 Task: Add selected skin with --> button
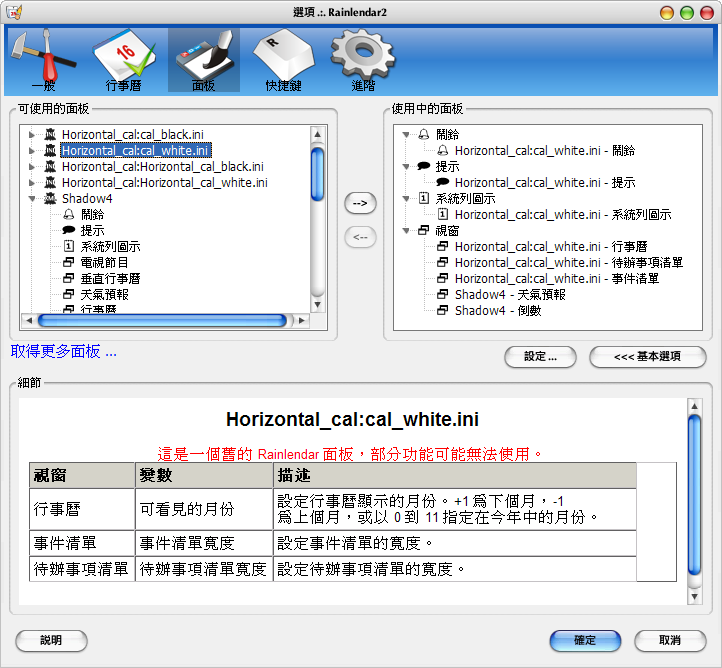(x=360, y=203)
